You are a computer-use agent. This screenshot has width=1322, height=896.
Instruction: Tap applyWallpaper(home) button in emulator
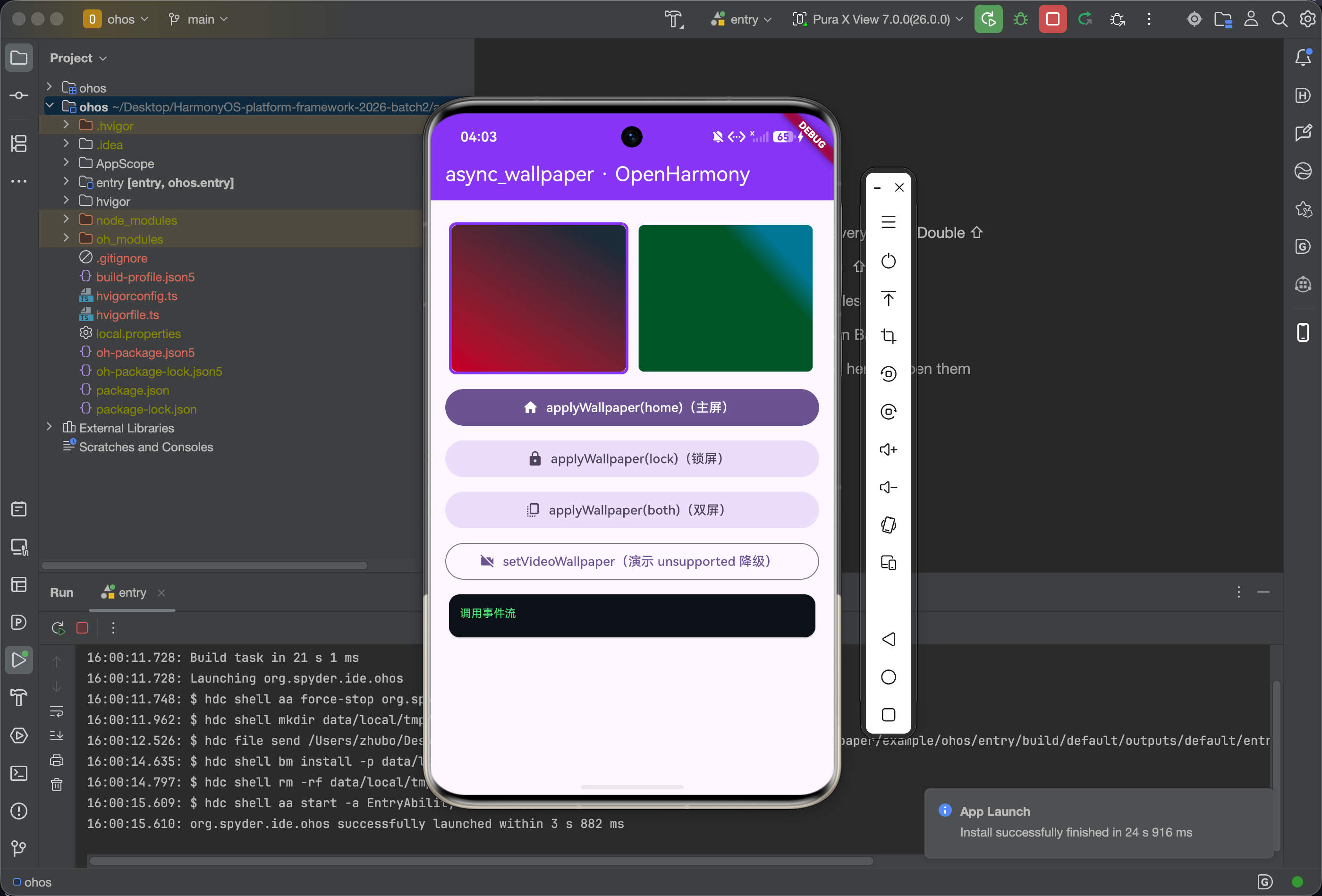[x=632, y=407]
